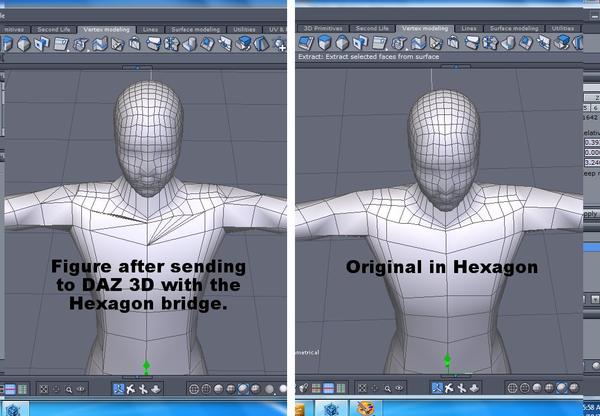Open 3D Primitives tab in Original in Hexagon window
Image resolution: width=600 pixels, height=416 pixels.
[x=323, y=29]
